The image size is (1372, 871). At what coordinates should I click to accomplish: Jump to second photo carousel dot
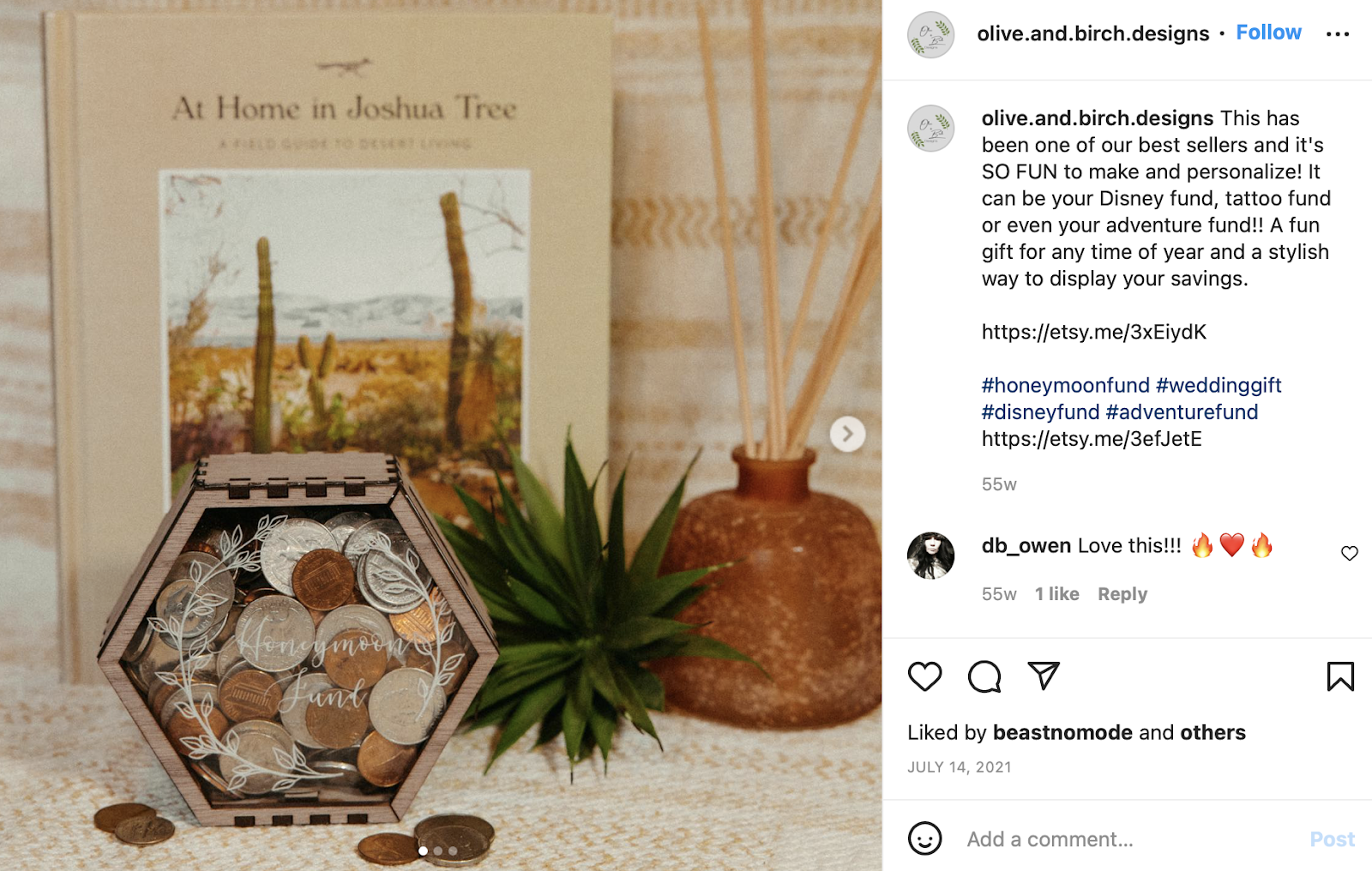438,851
